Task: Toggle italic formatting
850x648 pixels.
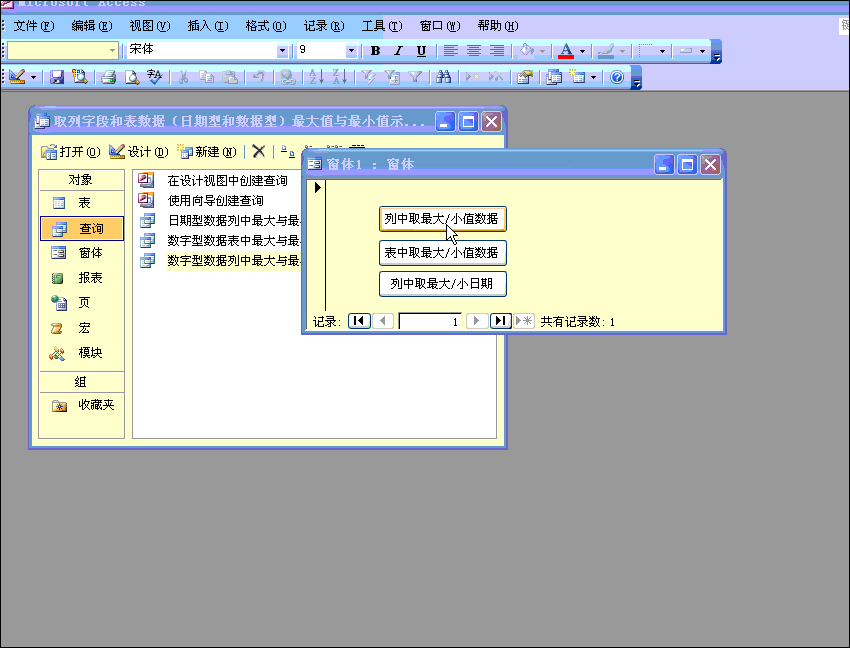Action: point(398,51)
